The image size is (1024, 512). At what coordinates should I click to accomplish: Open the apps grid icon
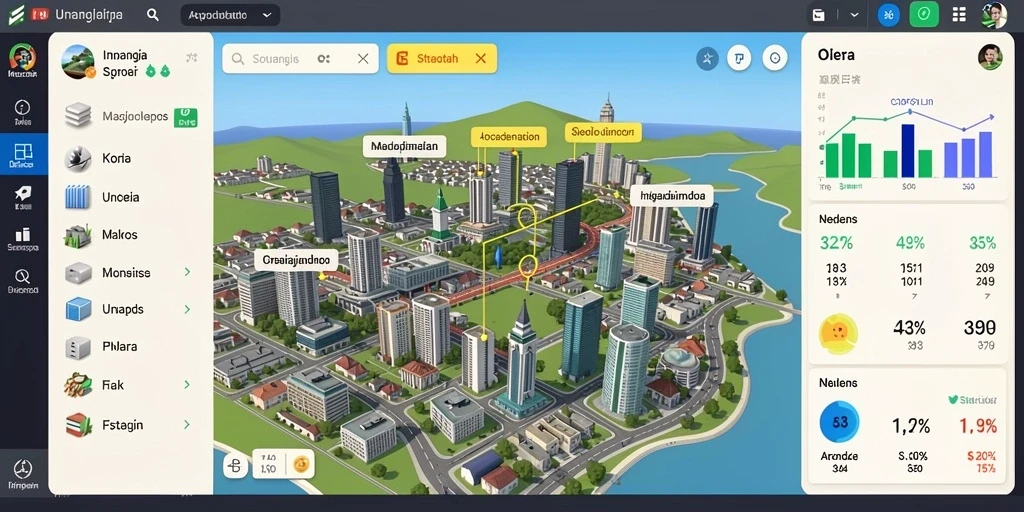(959, 14)
